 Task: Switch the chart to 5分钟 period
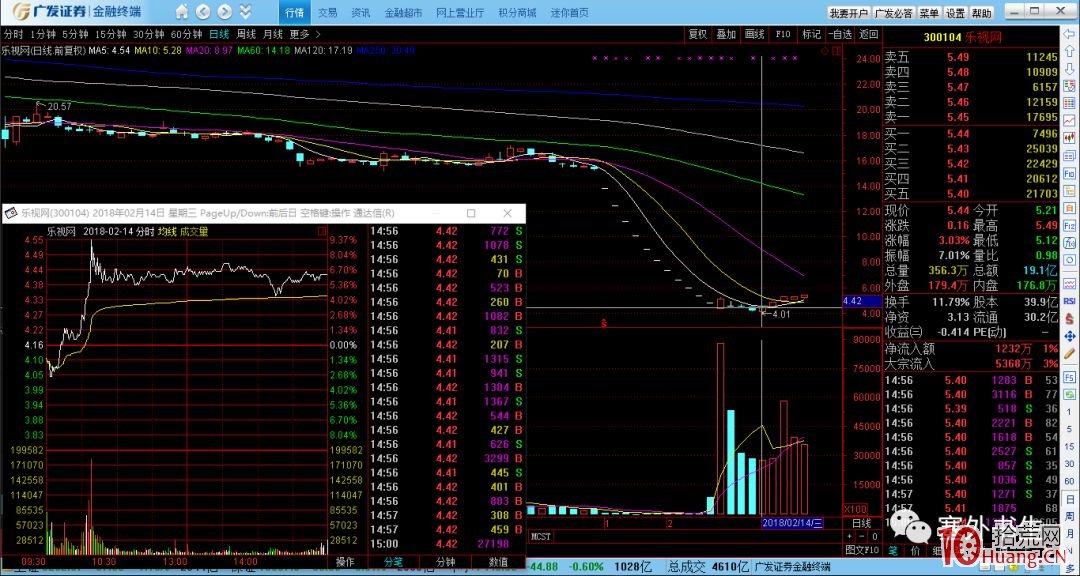tap(74, 34)
